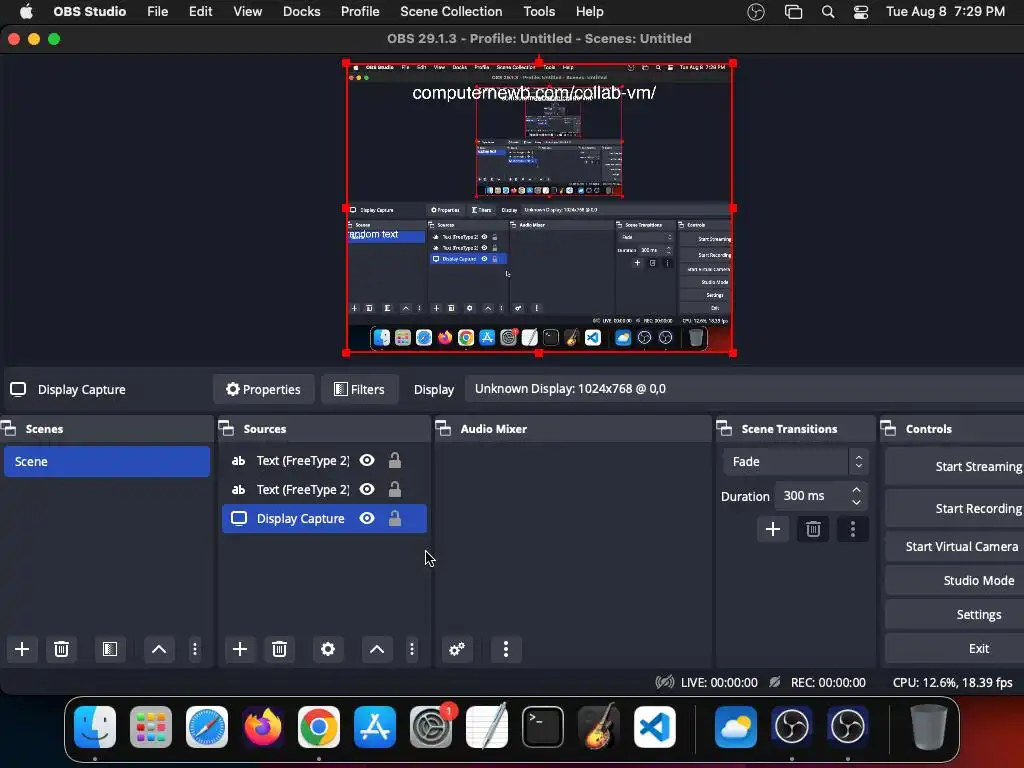Undock the Sources panel icon

click(x=226, y=428)
